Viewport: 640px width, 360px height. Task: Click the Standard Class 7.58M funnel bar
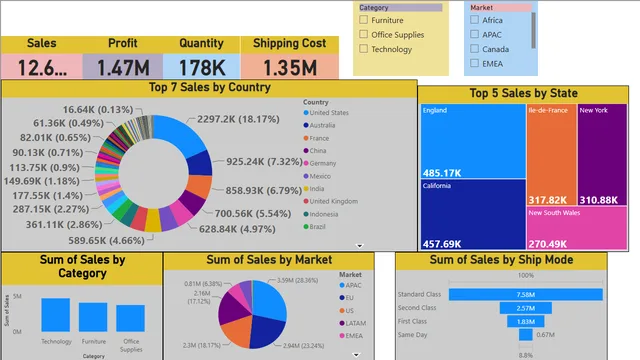click(526, 294)
